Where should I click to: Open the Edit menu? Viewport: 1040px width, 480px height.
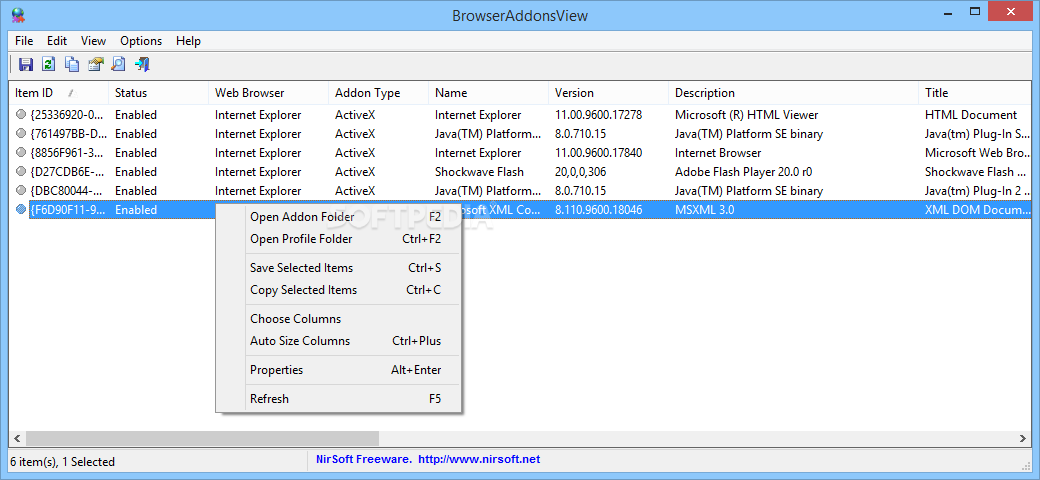pos(57,40)
